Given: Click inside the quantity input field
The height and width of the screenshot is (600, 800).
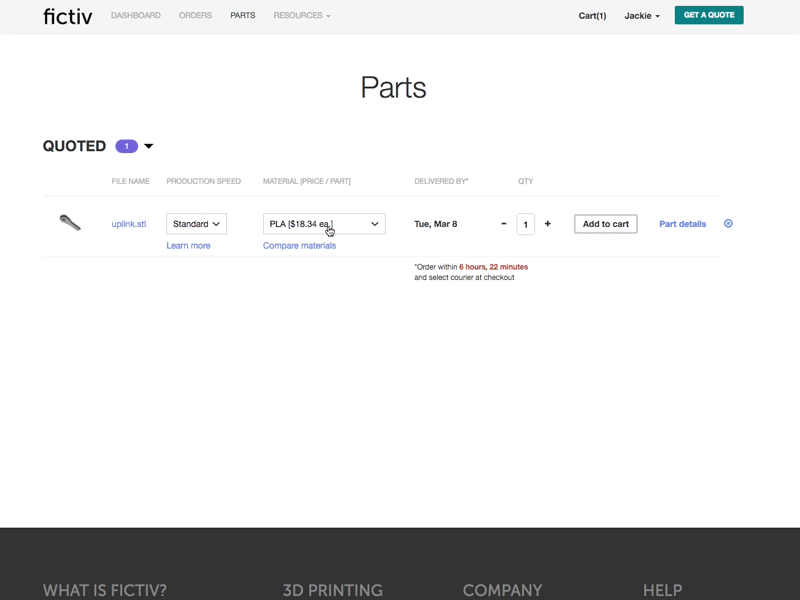Looking at the screenshot, I should tap(527, 224).
